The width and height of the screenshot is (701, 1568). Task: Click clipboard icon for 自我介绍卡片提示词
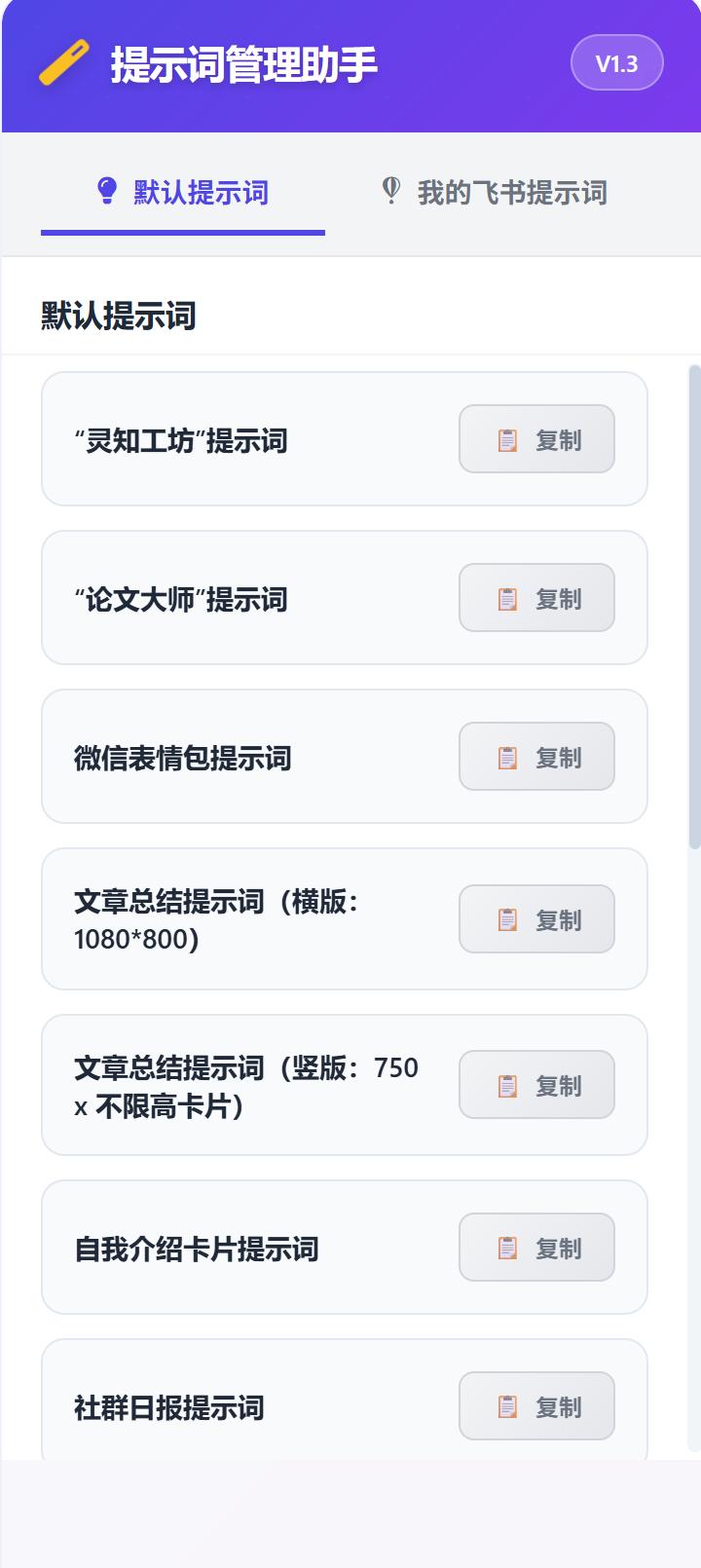pos(508,1248)
